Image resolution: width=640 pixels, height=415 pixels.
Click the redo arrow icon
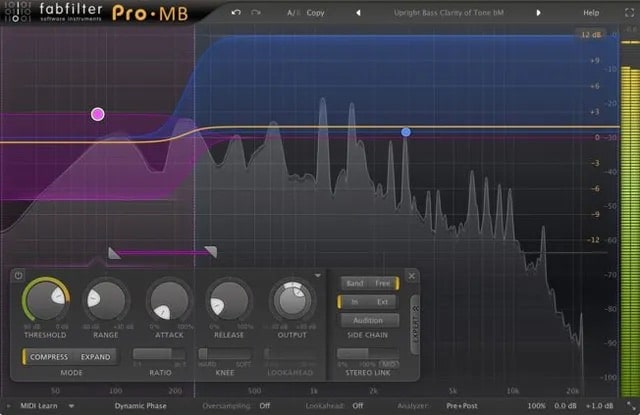(x=256, y=13)
